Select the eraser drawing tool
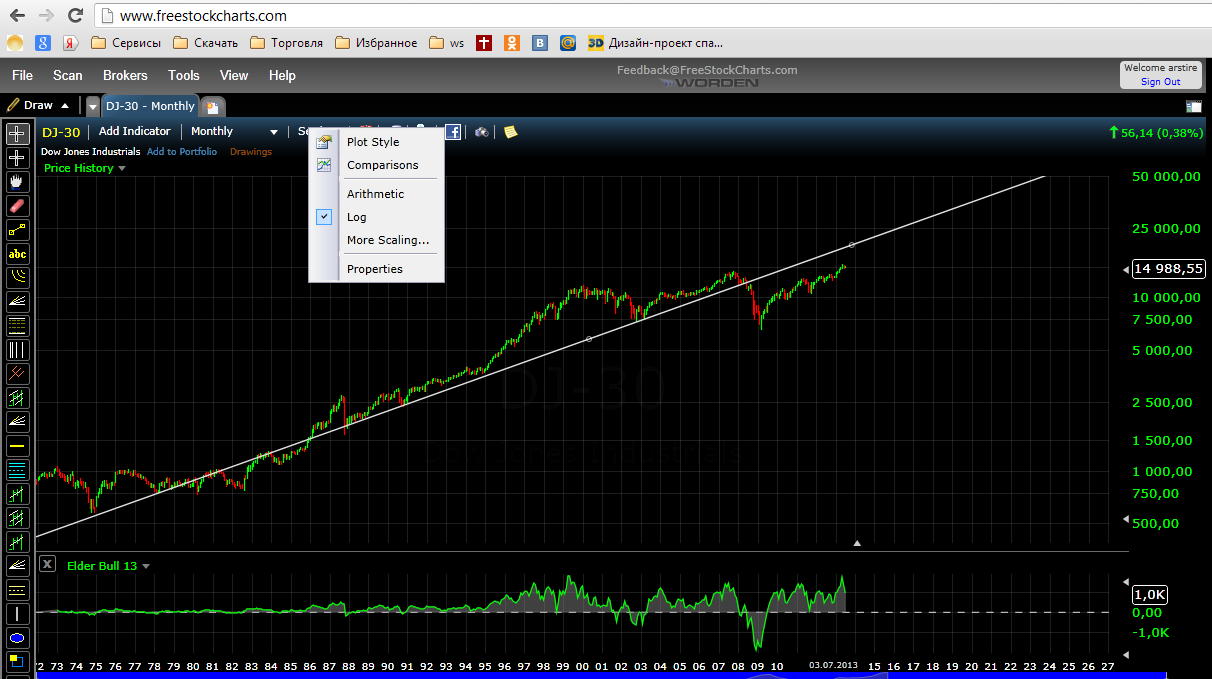 [17, 206]
